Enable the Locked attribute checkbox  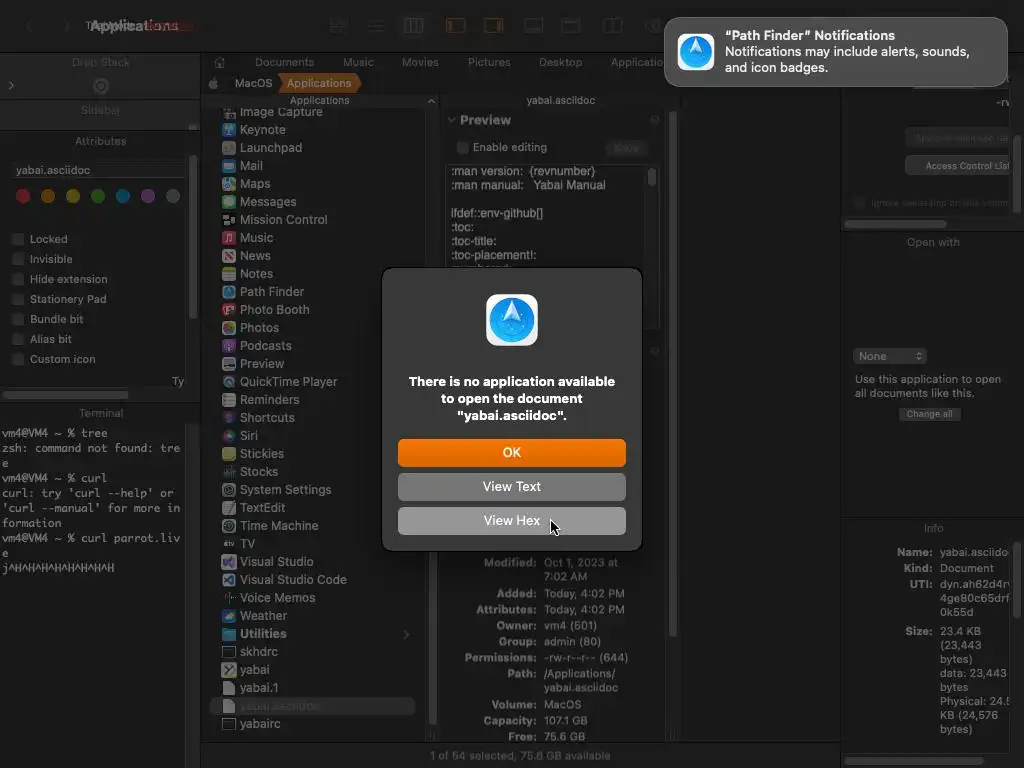18,240
